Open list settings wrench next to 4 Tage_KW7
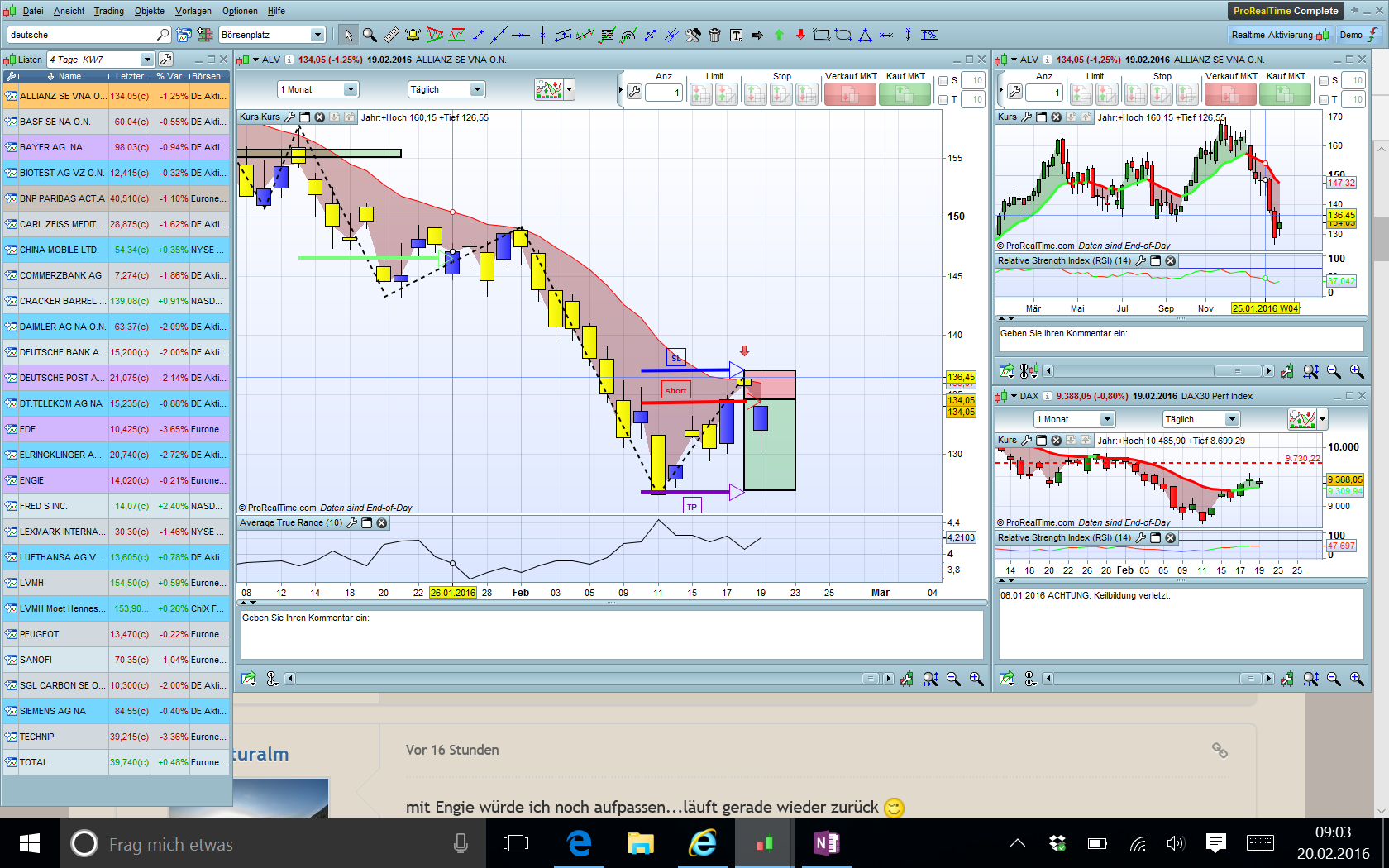Screen dimensions: 1389x868 166,60
